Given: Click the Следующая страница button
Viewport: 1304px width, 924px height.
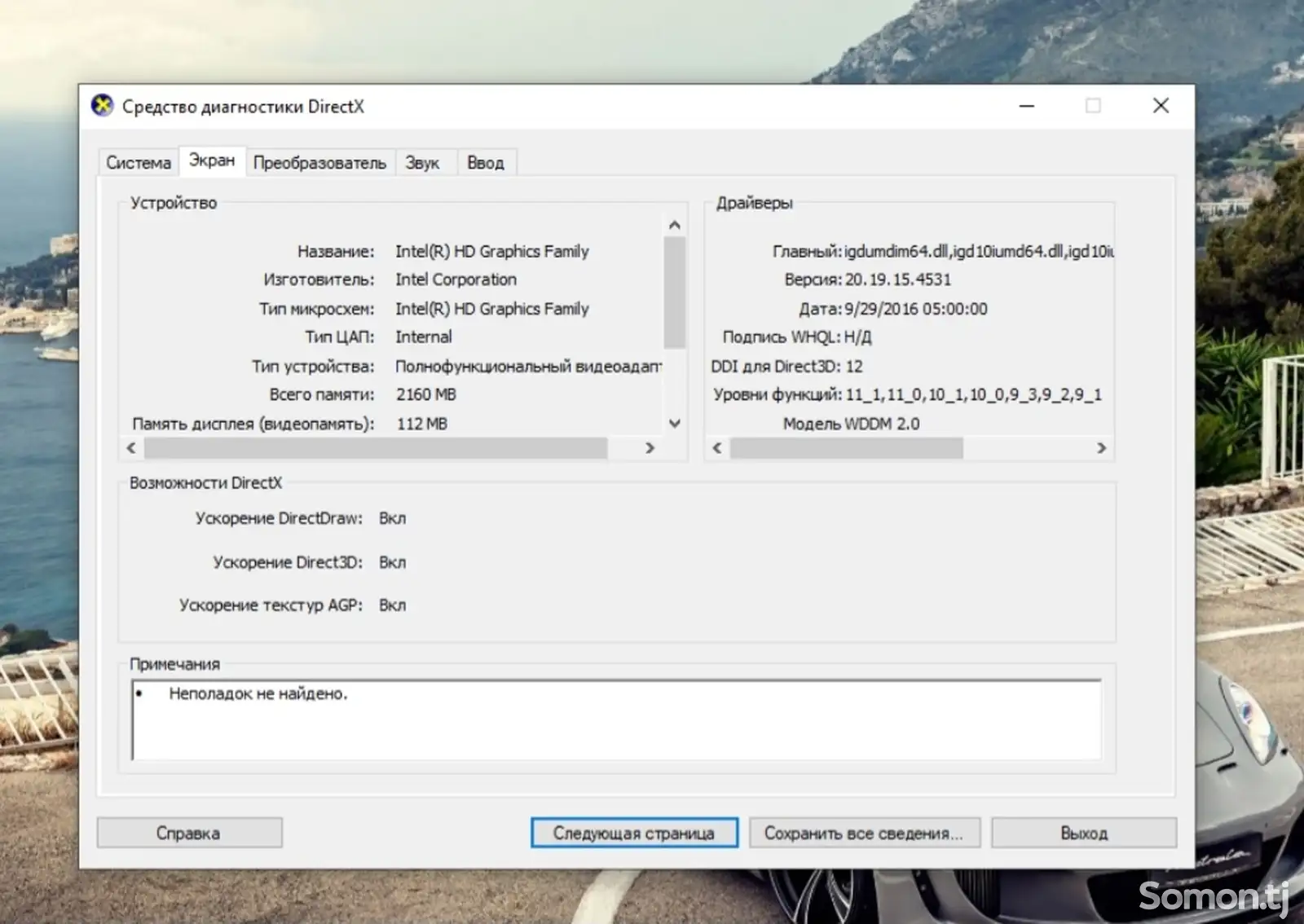Looking at the screenshot, I should pyautogui.click(x=634, y=833).
